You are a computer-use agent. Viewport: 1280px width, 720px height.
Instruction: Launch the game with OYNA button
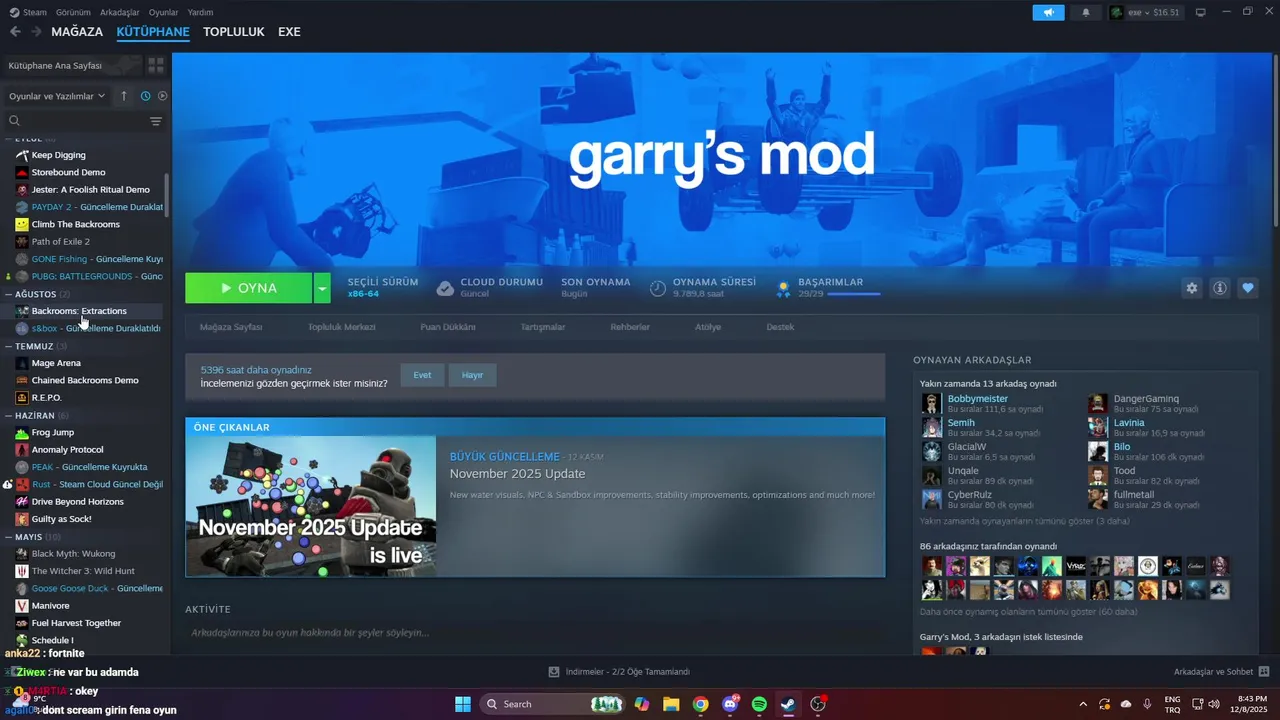click(x=248, y=288)
